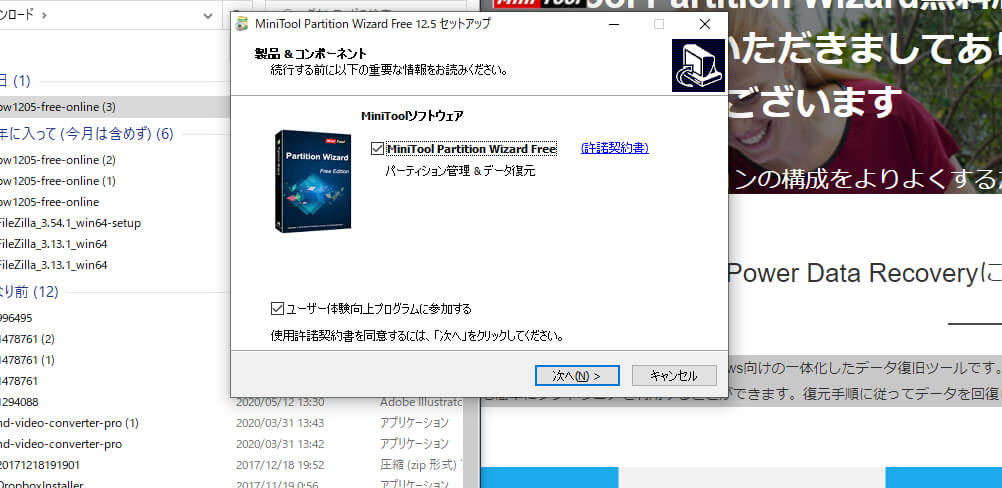Select file 1294088 in Explorer list
This screenshot has width=1002, height=488.
pos(19,402)
